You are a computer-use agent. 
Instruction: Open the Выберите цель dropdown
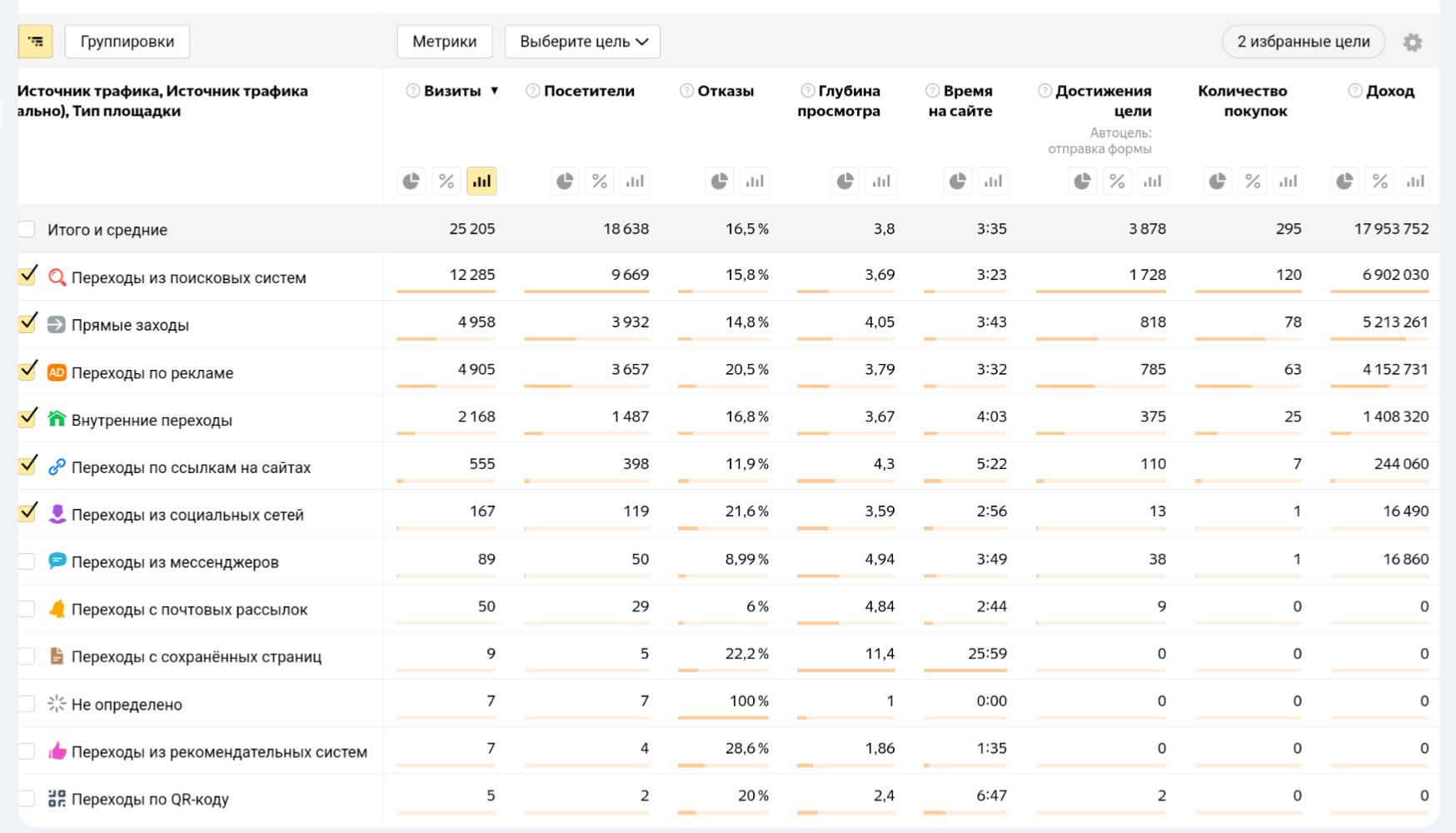point(582,42)
